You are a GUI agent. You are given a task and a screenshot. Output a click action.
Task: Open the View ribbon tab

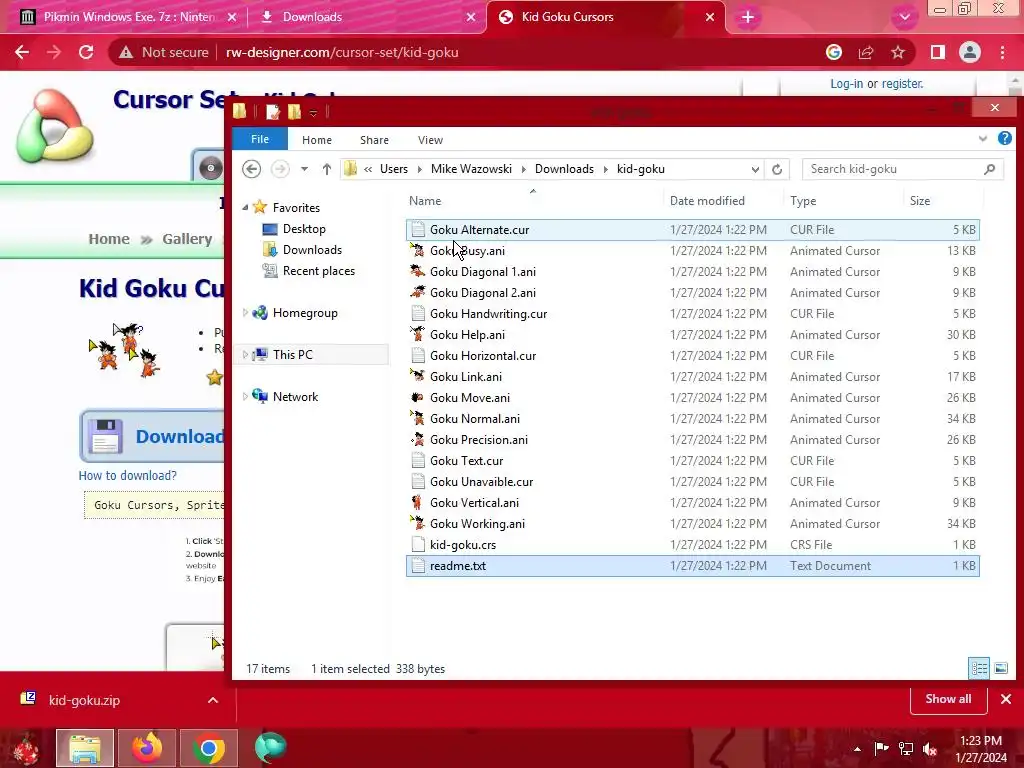pos(430,140)
